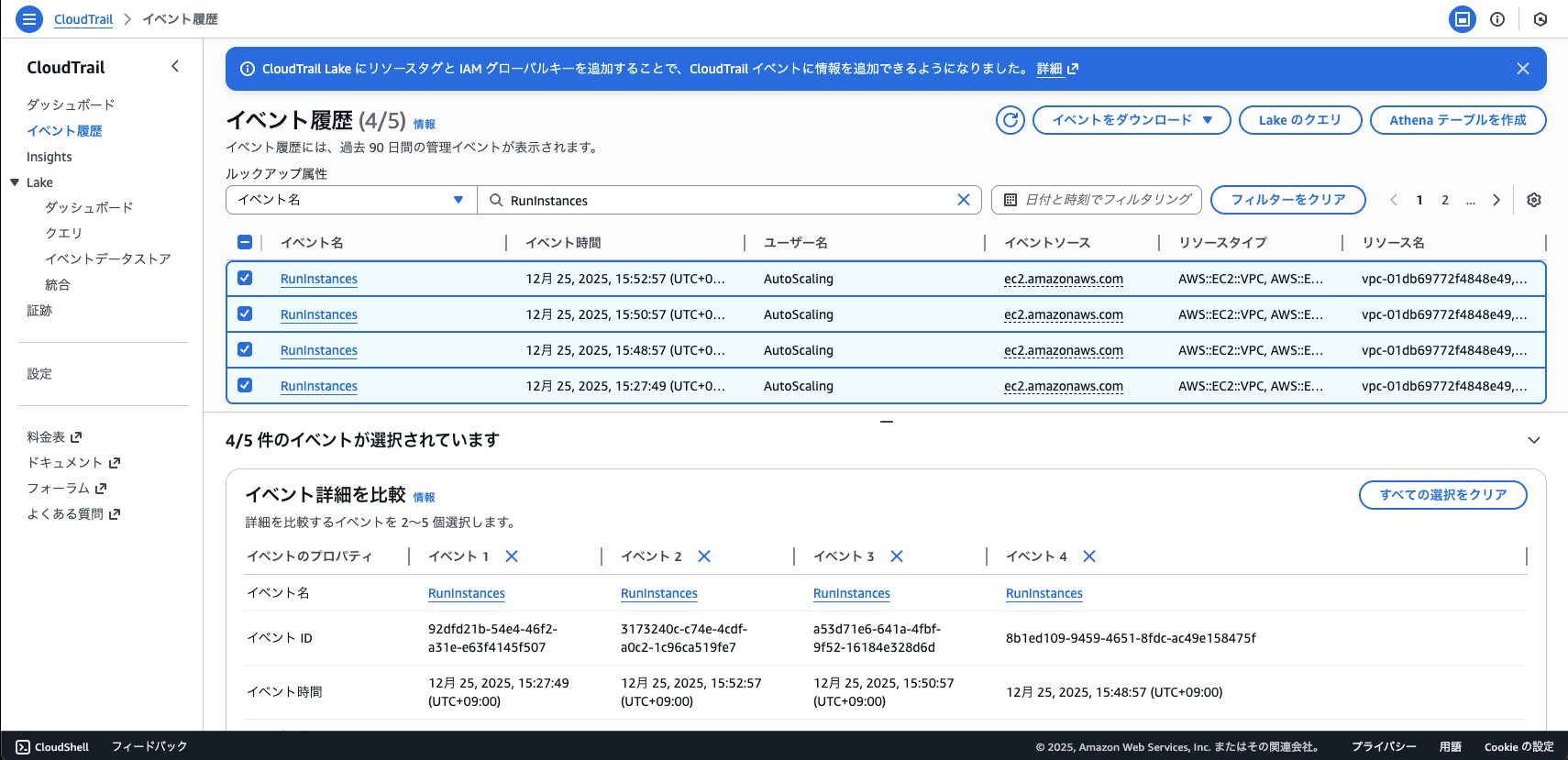Deselect the 15:27:49 RunInstances event checkbox
The height and width of the screenshot is (760, 1568).
tap(245, 385)
